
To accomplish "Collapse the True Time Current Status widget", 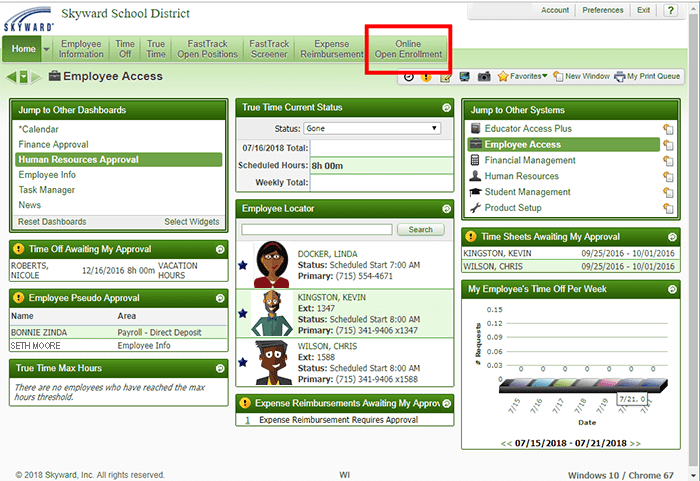I will pyautogui.click(x=446, y=108).
